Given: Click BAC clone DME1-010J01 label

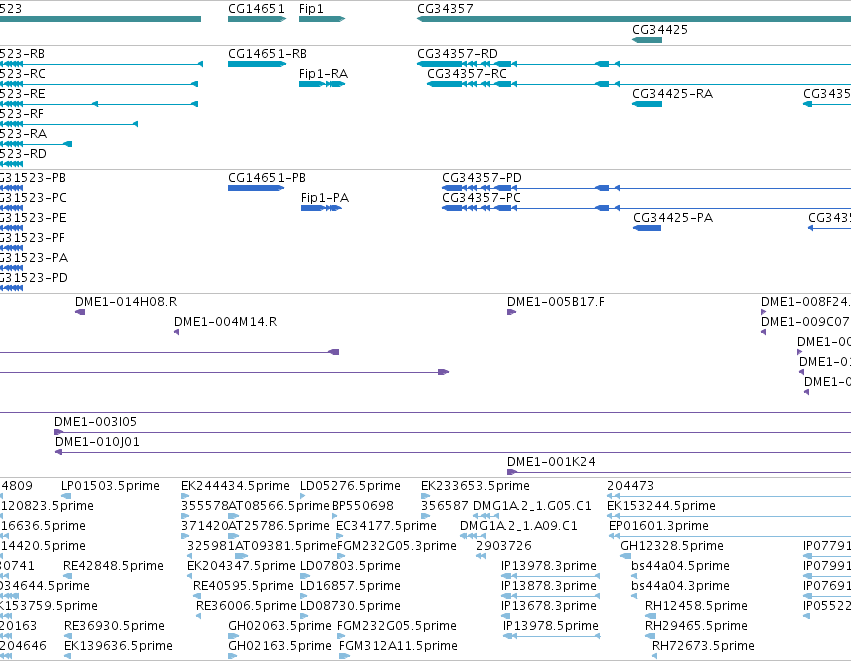Looking at the screenshot, I should (x=97, y=442).
